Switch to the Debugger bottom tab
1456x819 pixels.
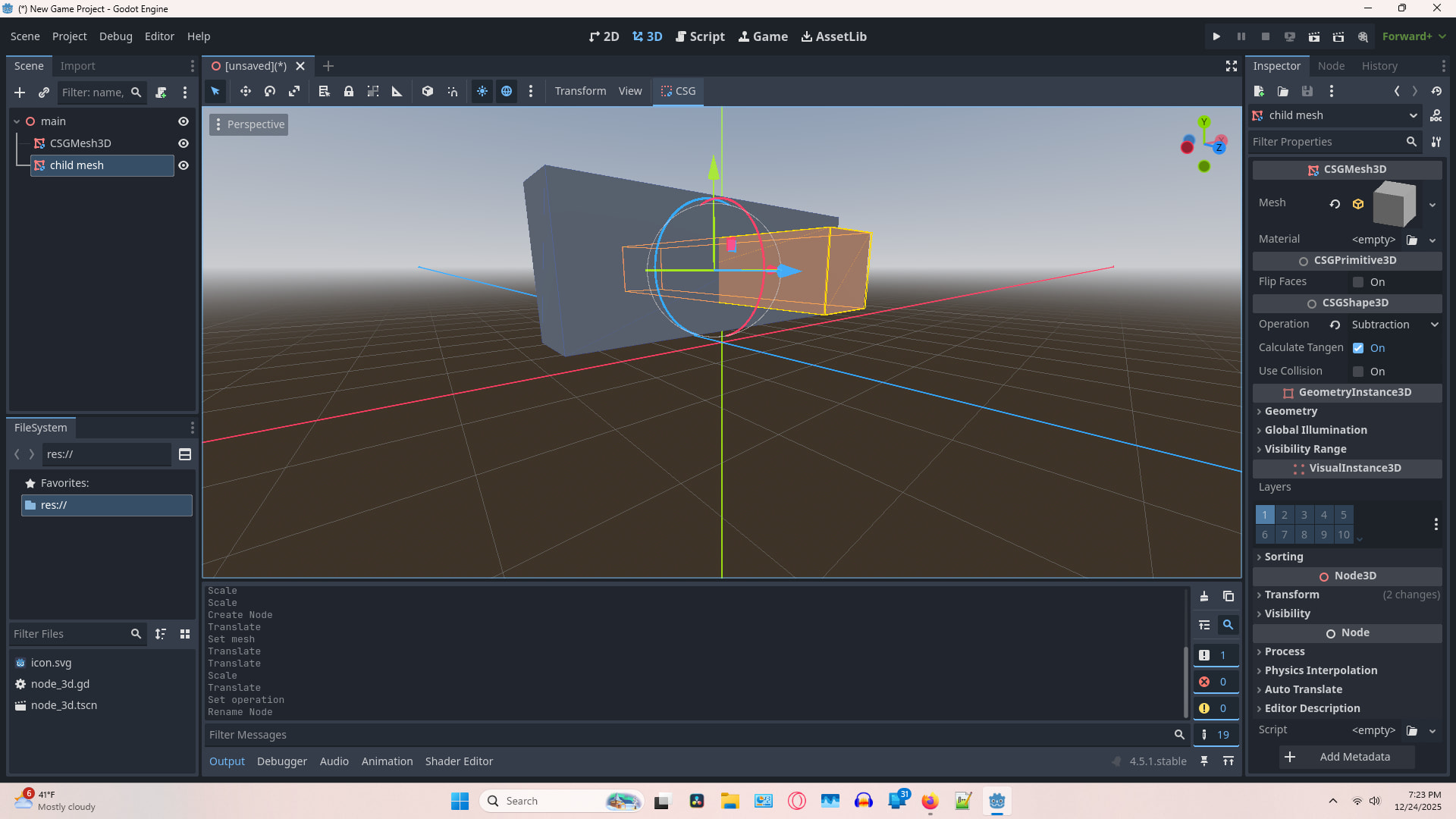(x=281, y=761)
